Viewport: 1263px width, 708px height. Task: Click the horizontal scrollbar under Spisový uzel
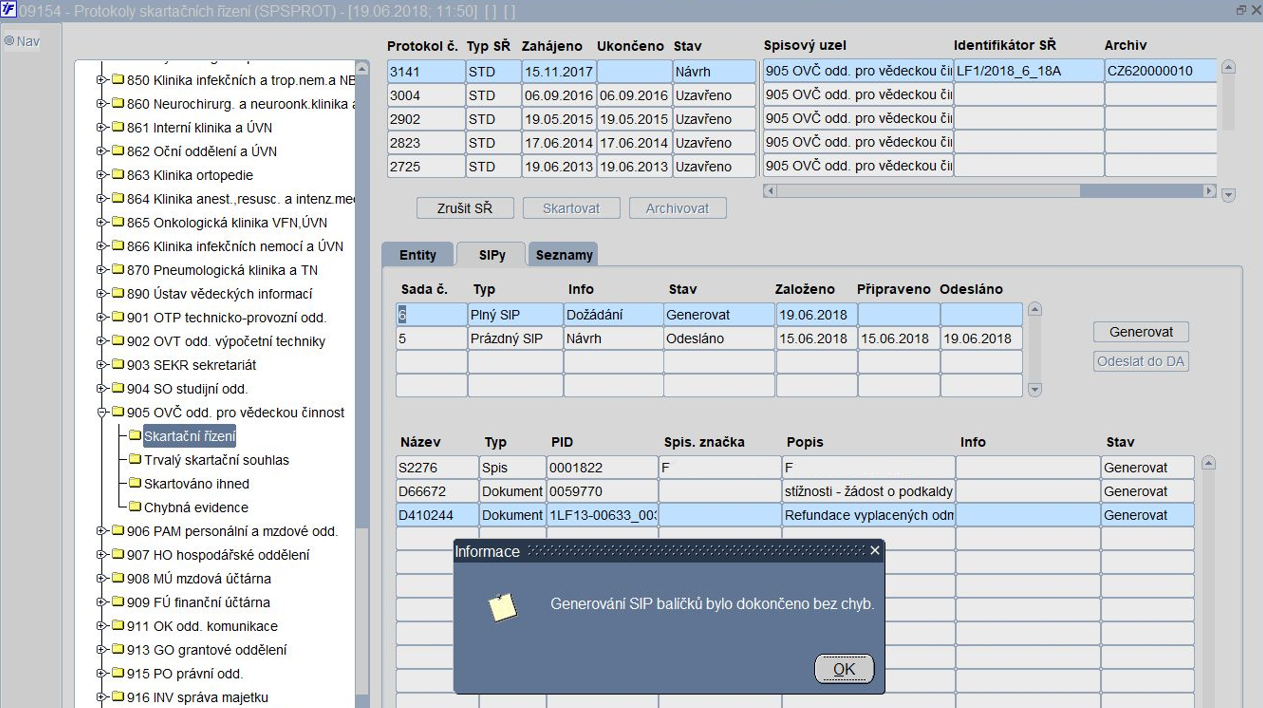pos(990,191)
